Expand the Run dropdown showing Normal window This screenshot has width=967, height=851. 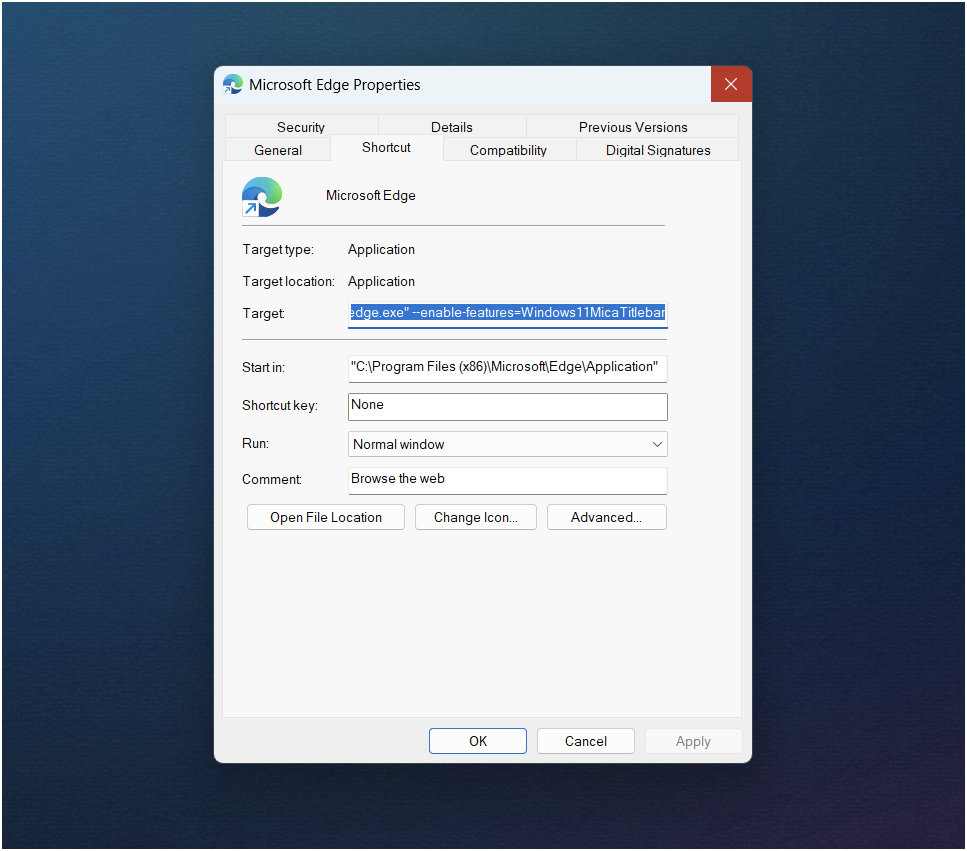tap(508, 444)
